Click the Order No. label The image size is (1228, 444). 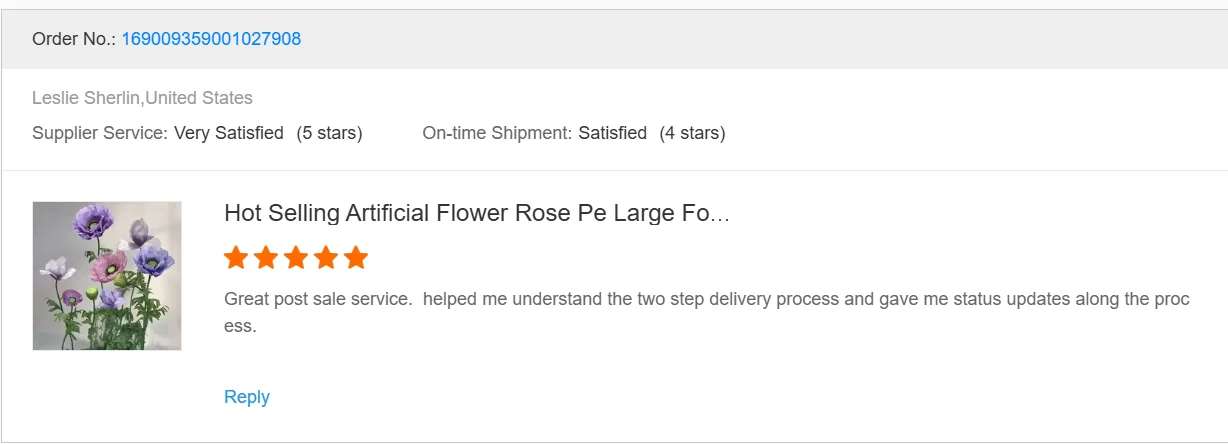74,39
